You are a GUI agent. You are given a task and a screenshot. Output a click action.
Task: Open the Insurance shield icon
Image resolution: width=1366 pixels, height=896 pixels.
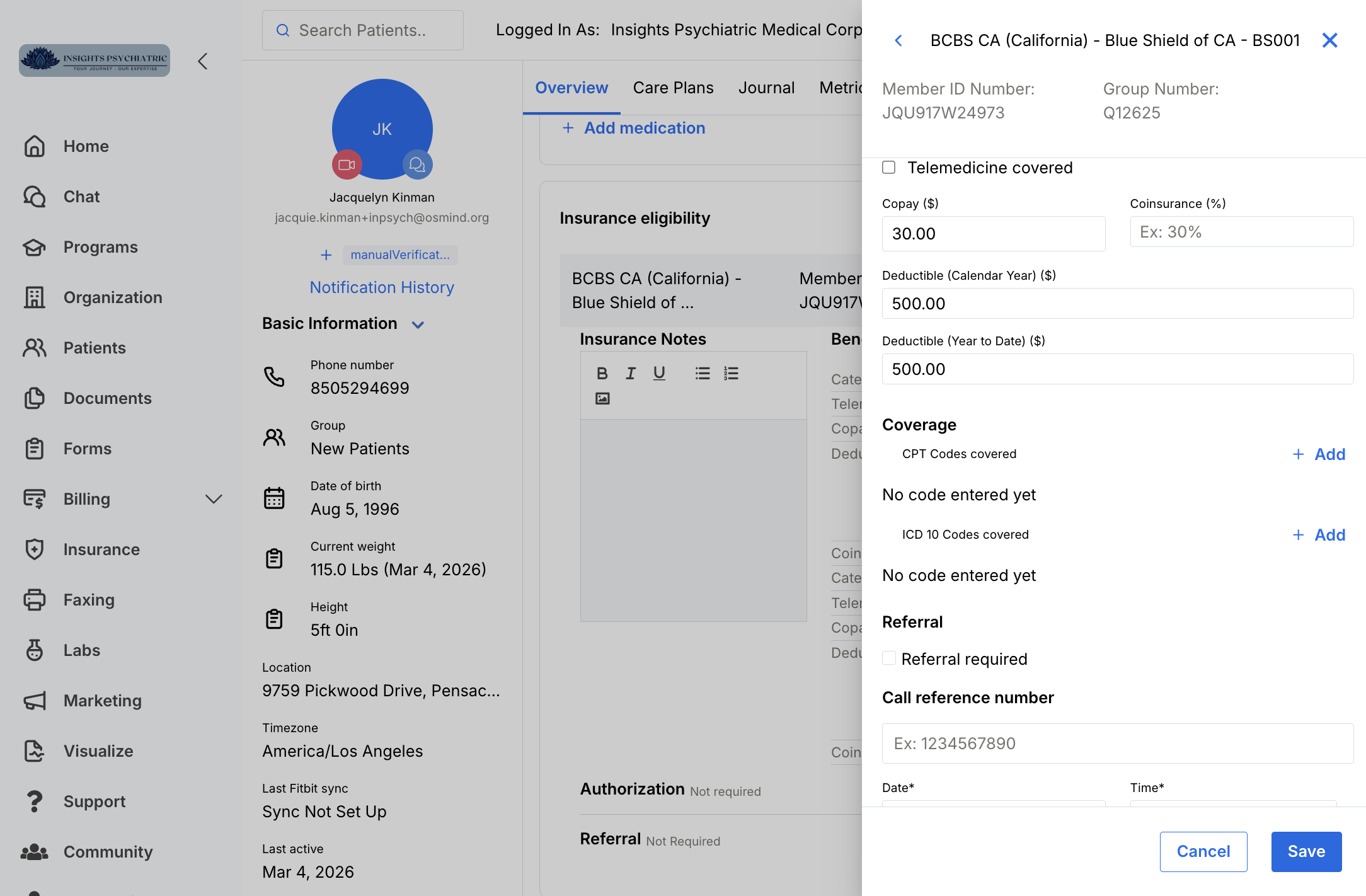[x=35, y=549]
